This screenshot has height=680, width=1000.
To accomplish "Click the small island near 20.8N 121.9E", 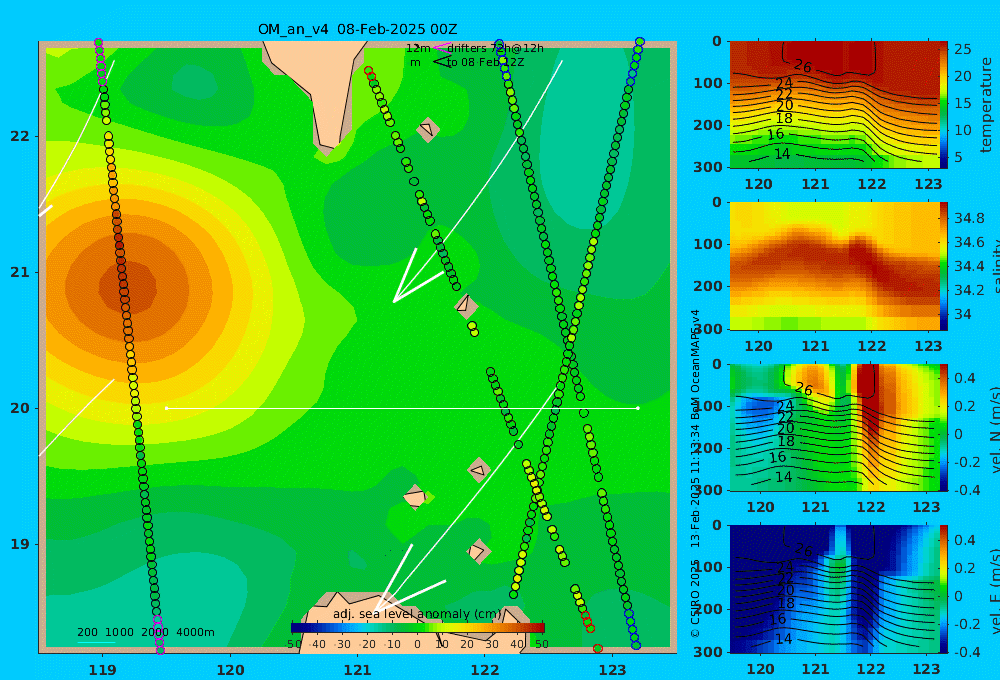I will coord(466,305).
